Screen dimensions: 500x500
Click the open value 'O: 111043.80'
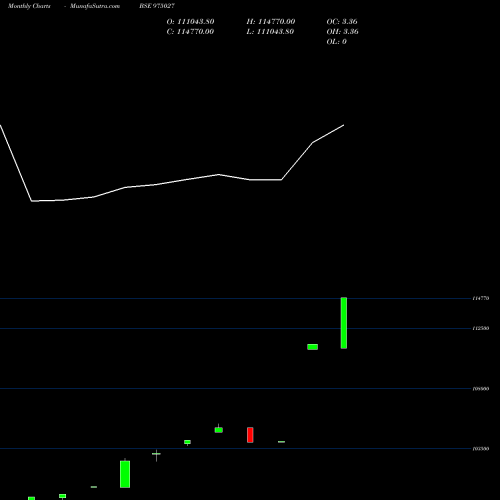pos(190,22)
